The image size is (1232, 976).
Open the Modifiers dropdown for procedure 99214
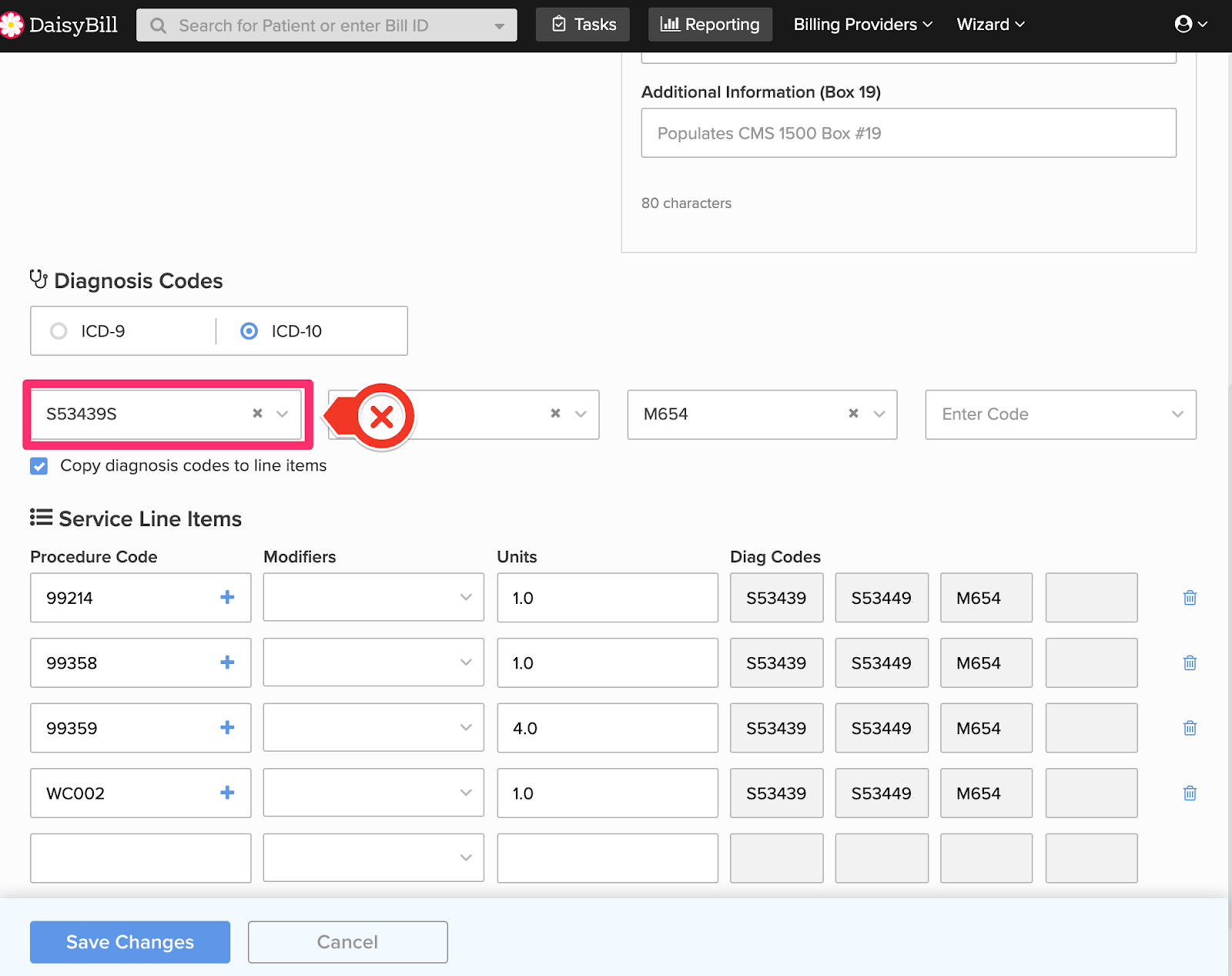click(x=465, y=598)
